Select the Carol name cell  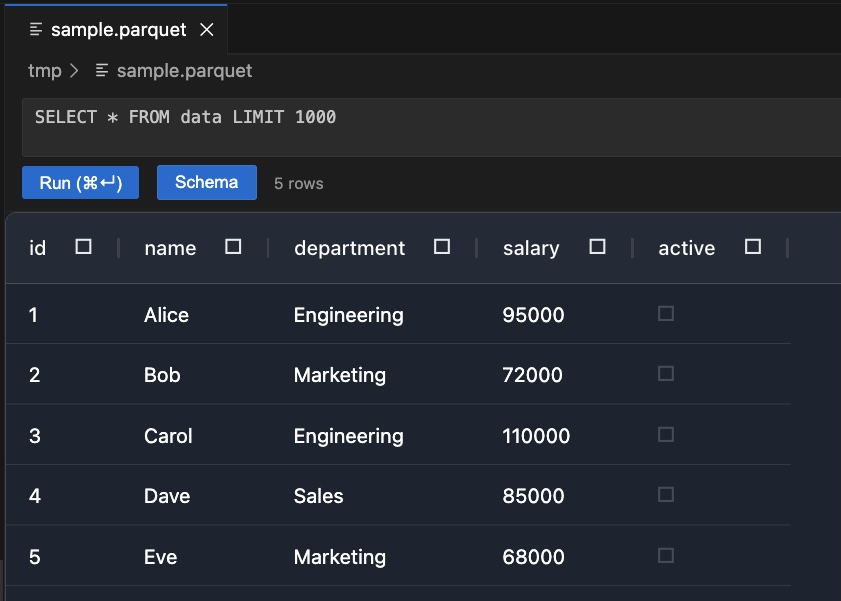(x=168, y=436)
